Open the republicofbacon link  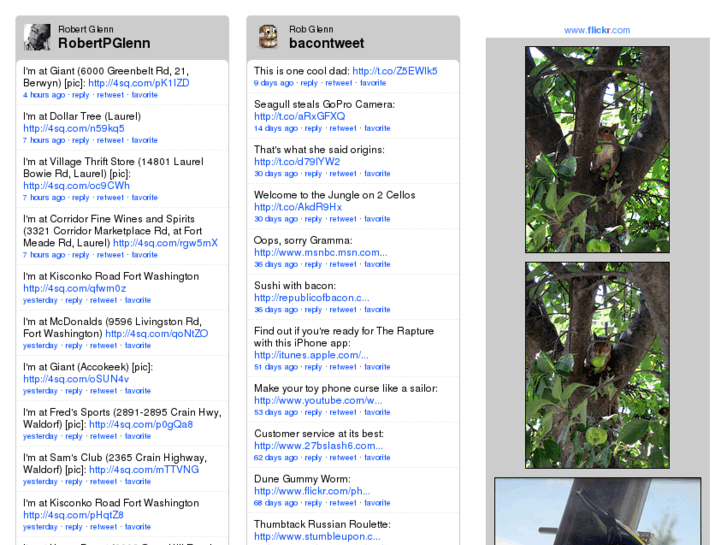point(312,298)
